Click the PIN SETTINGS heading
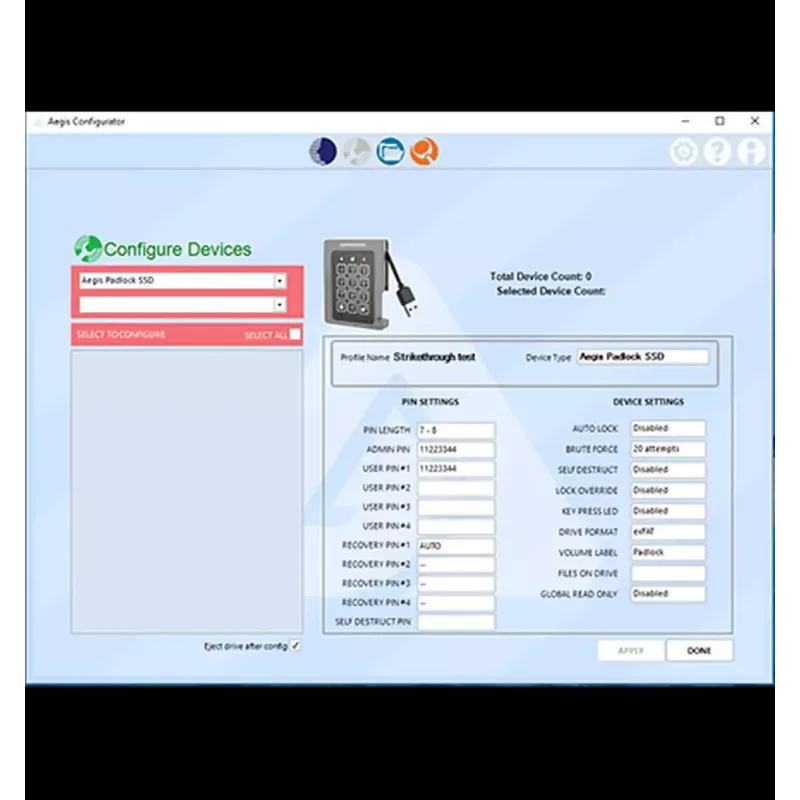The image size is (800, 800). coord(430,402)
